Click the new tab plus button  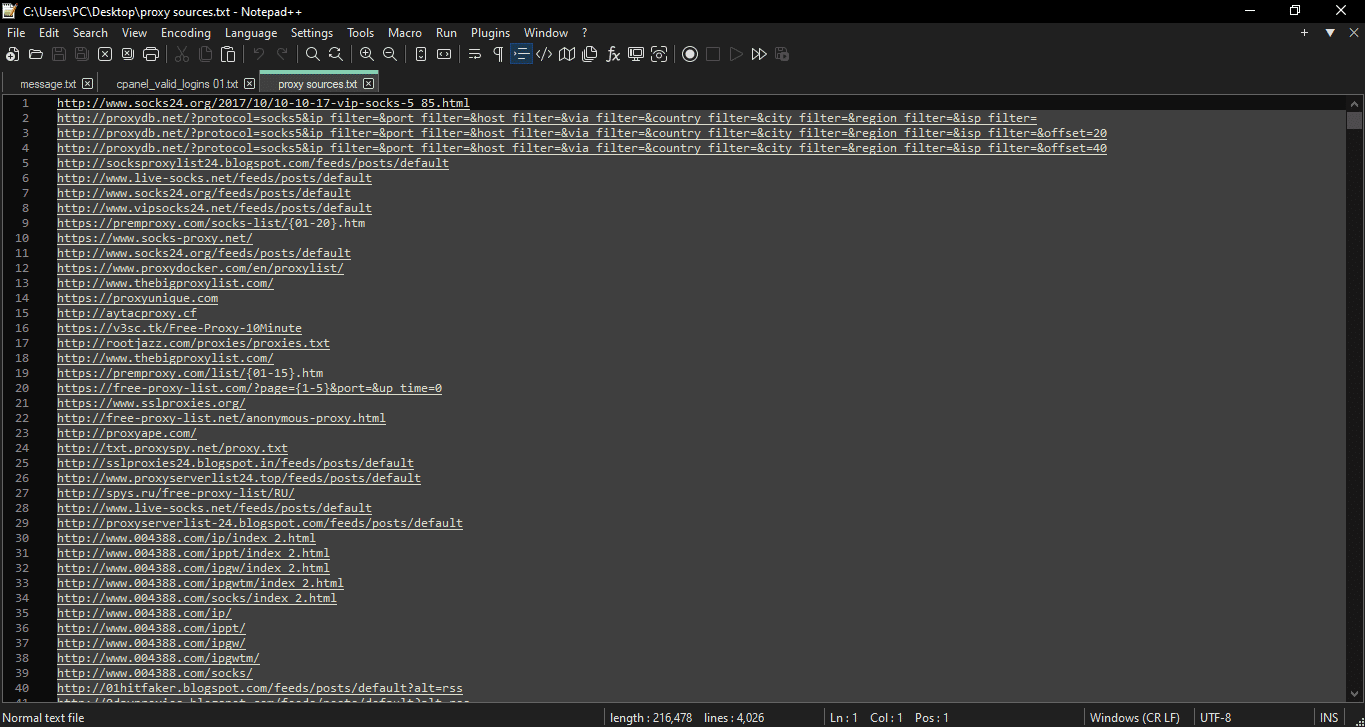[x=1304, y=32]
